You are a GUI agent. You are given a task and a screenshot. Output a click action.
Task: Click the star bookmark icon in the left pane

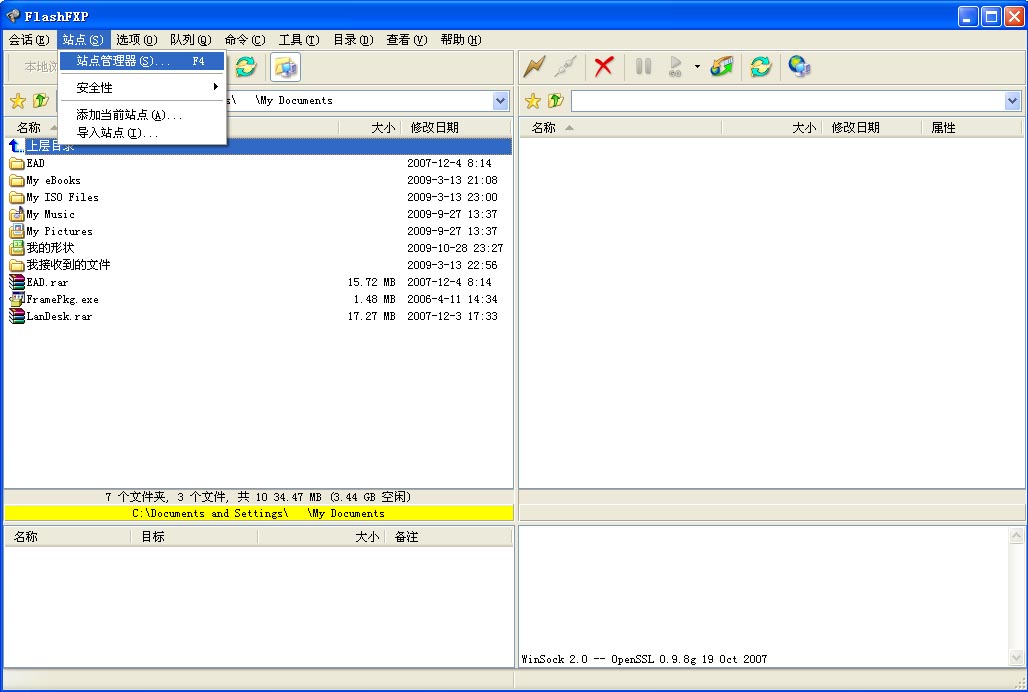coord(18,101)
